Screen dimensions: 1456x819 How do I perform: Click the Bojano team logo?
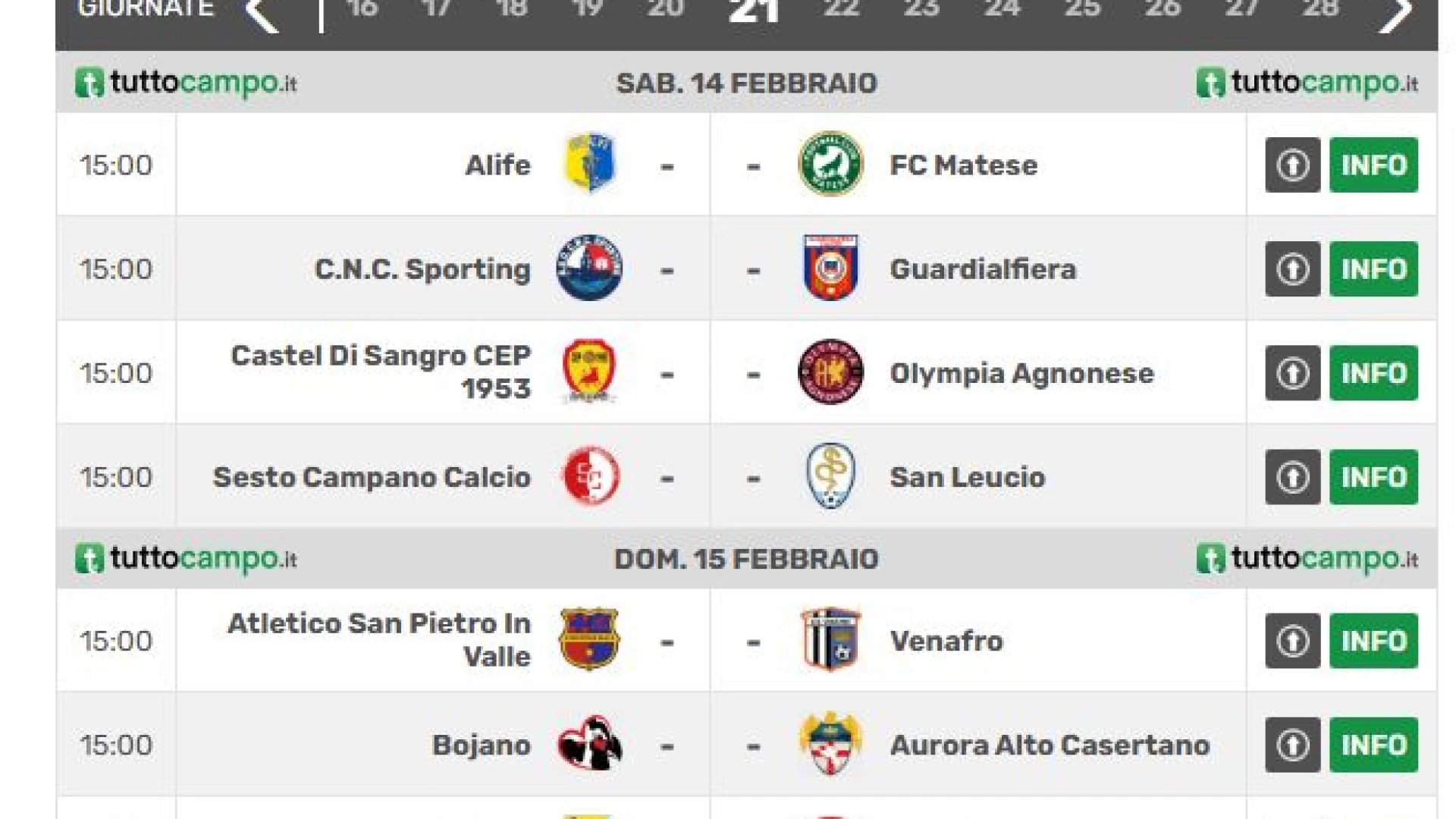590,744
